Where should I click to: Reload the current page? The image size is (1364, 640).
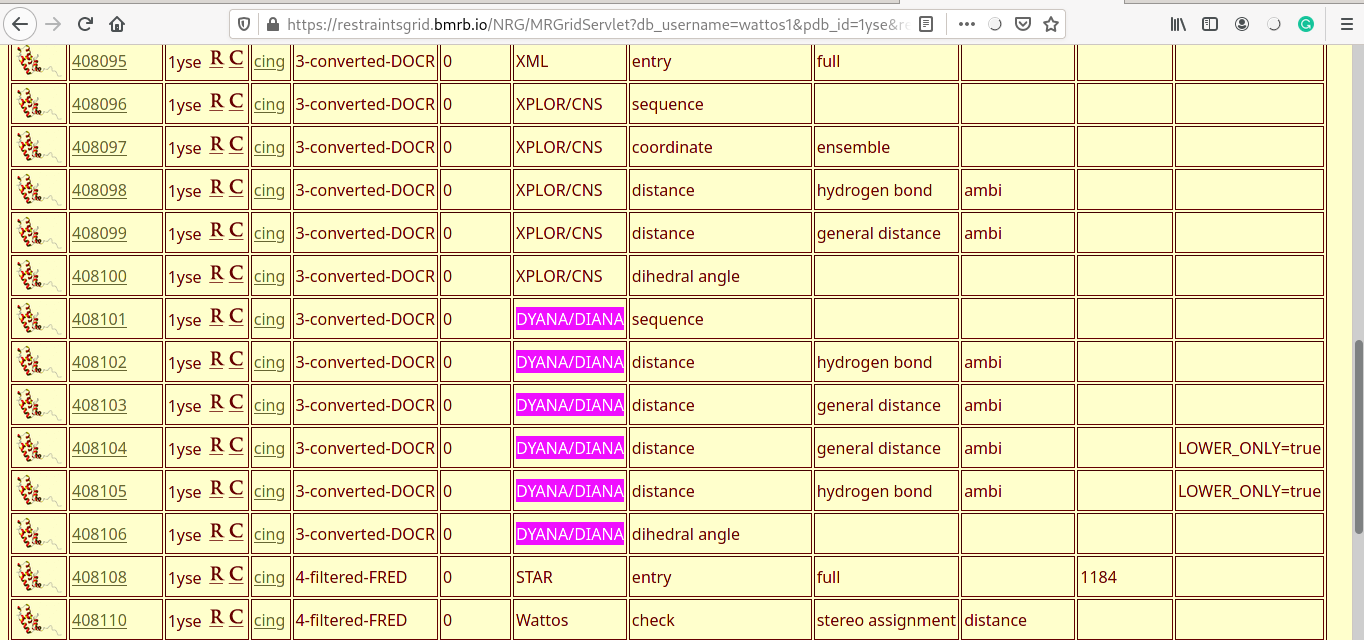point(85,24)
